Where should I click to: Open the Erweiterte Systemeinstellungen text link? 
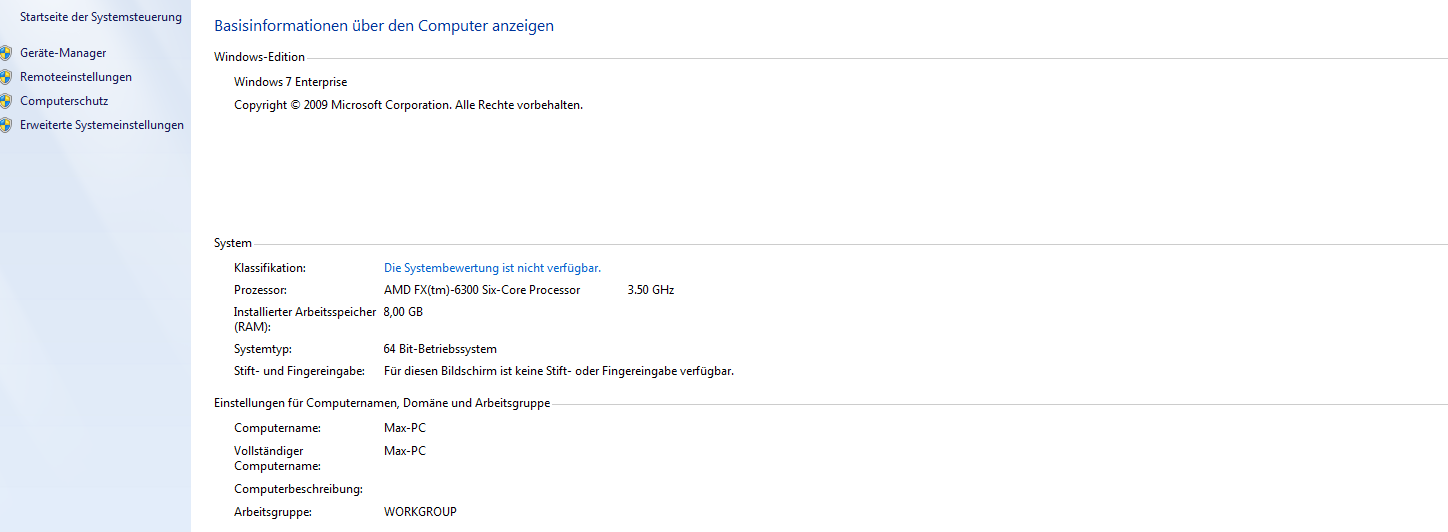tap(102, 125)
